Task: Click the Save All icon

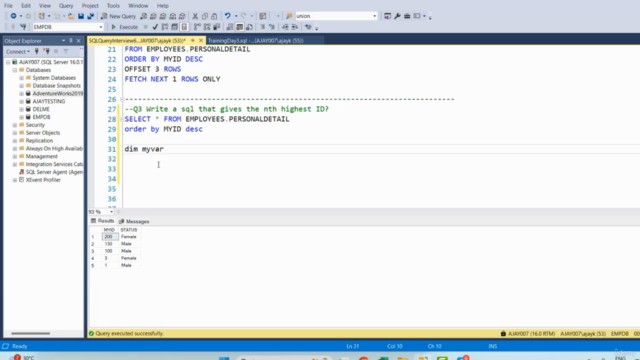Action: tap(91, 16)
